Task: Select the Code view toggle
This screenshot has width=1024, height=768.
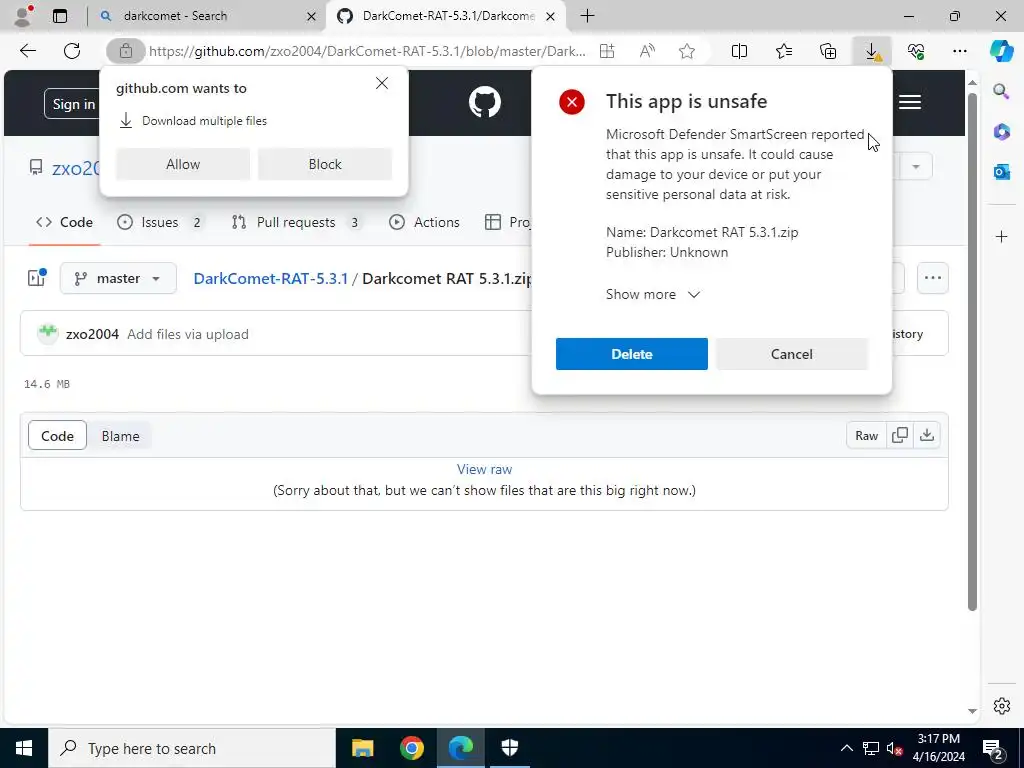Action: 57,436
